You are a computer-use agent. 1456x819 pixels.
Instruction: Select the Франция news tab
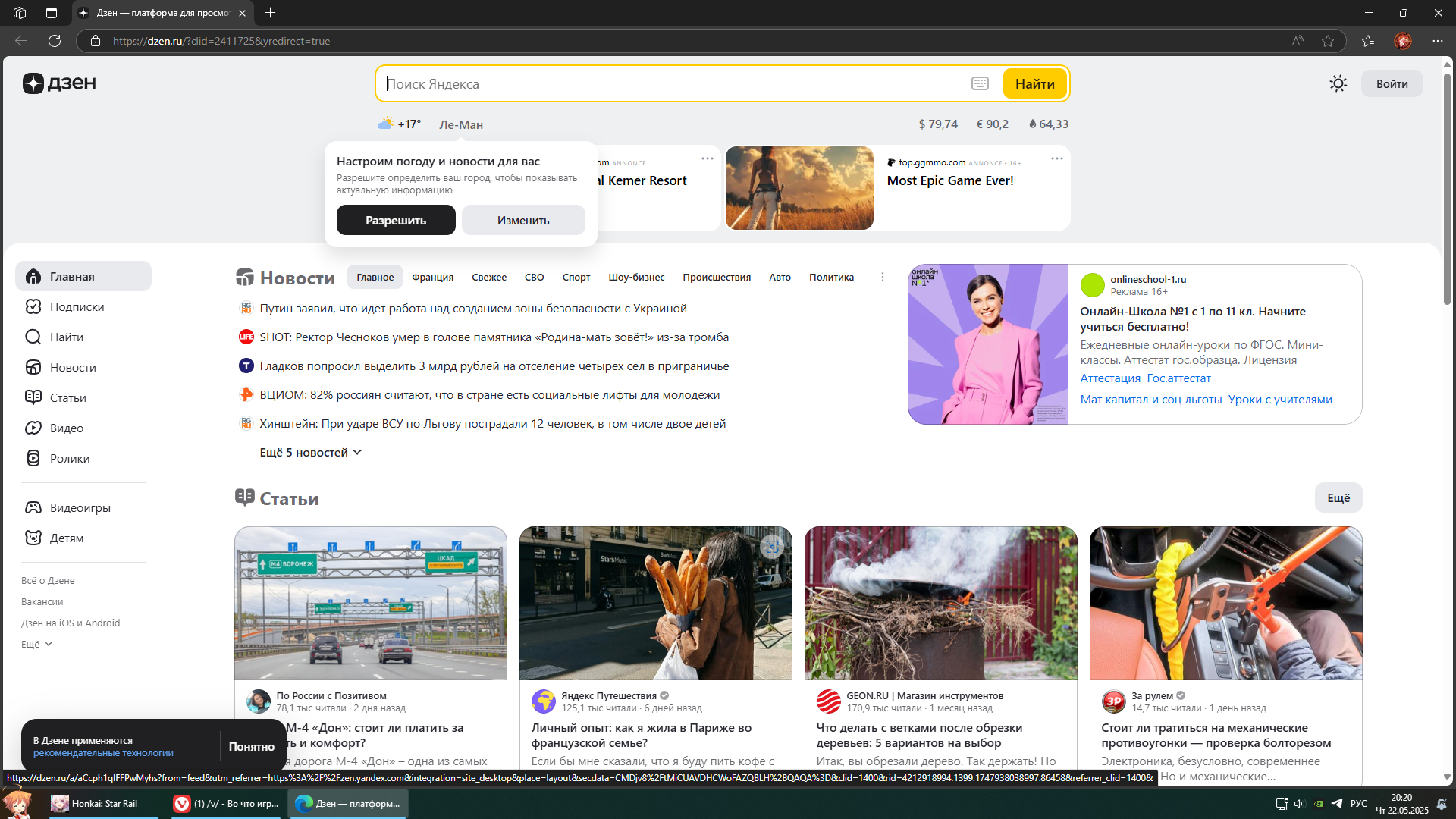pos(433,277)
